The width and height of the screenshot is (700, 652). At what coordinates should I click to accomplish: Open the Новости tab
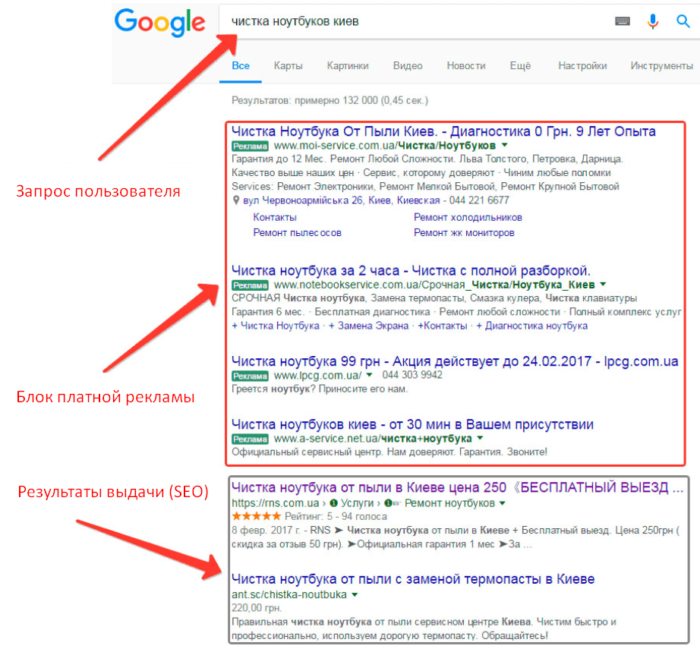point(466,66)
